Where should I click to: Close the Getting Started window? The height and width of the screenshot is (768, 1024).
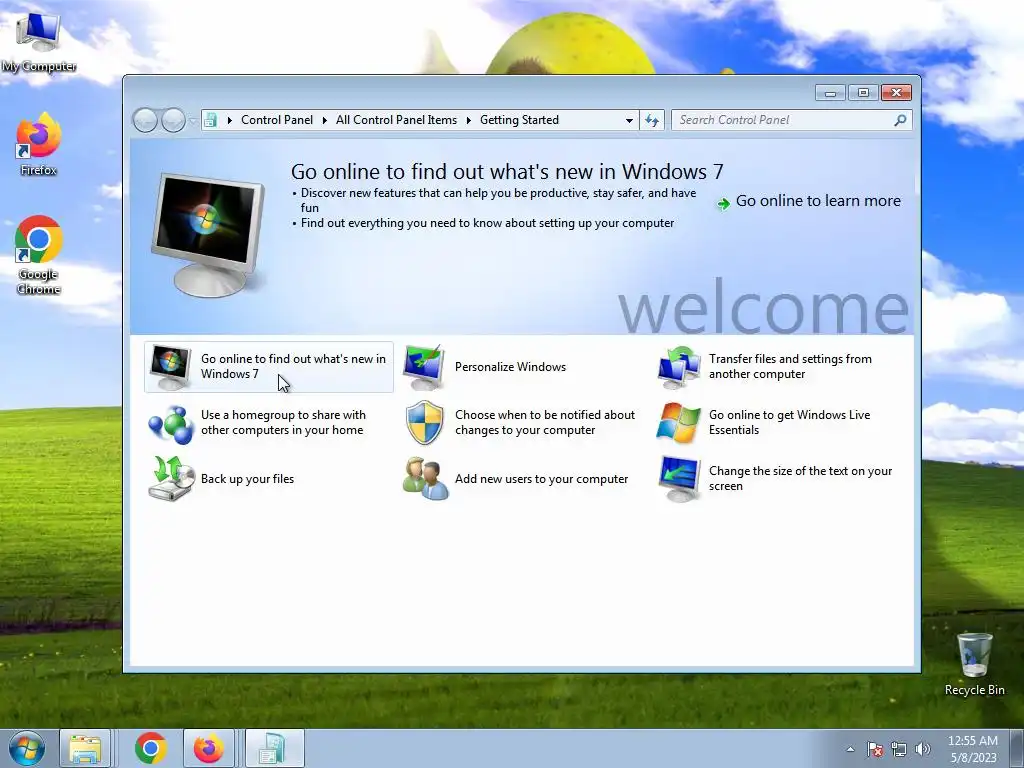[x=896, y=93]
